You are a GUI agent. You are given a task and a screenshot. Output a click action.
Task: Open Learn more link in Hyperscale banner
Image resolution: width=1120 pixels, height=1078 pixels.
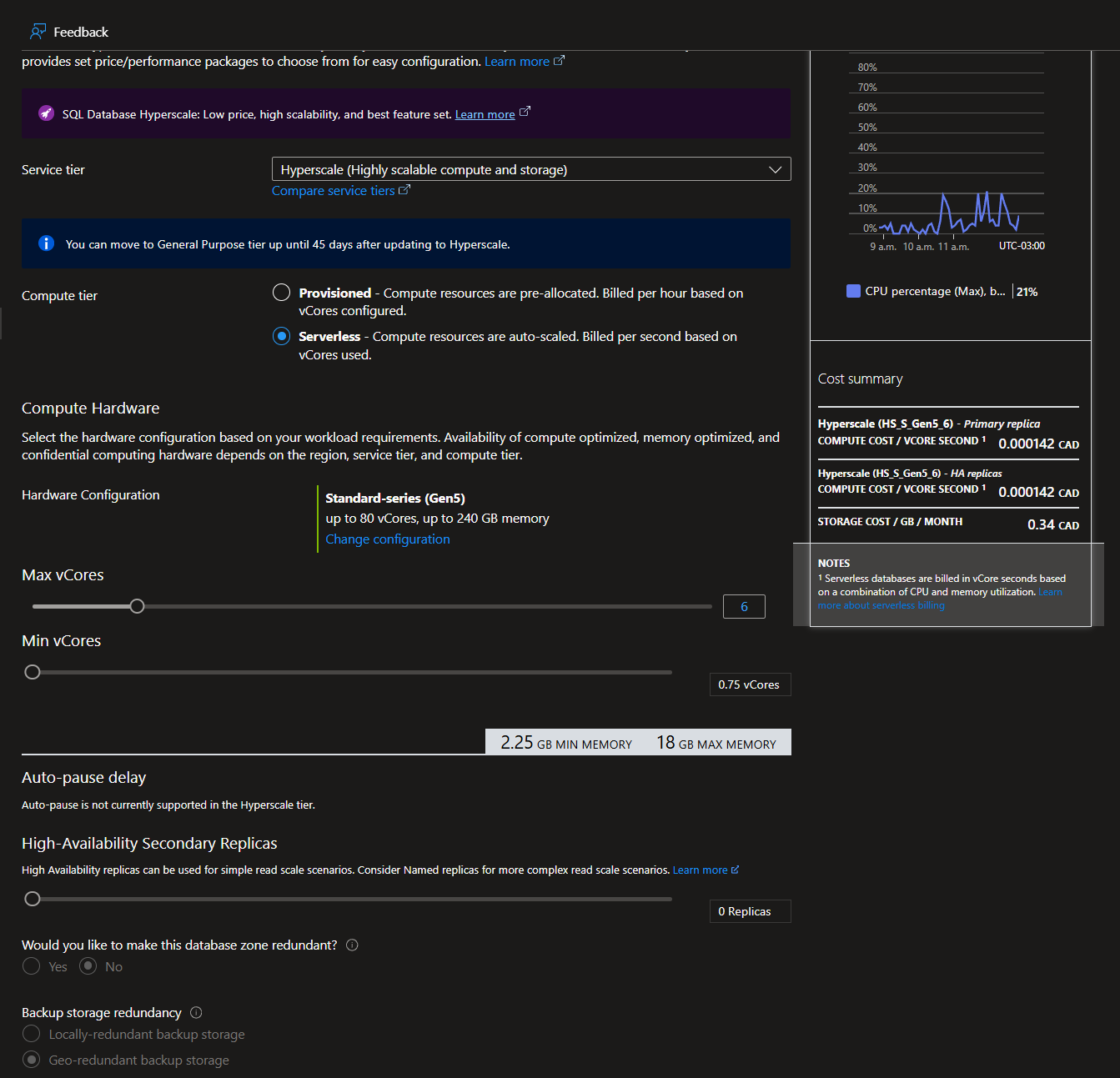click(485, 114)
